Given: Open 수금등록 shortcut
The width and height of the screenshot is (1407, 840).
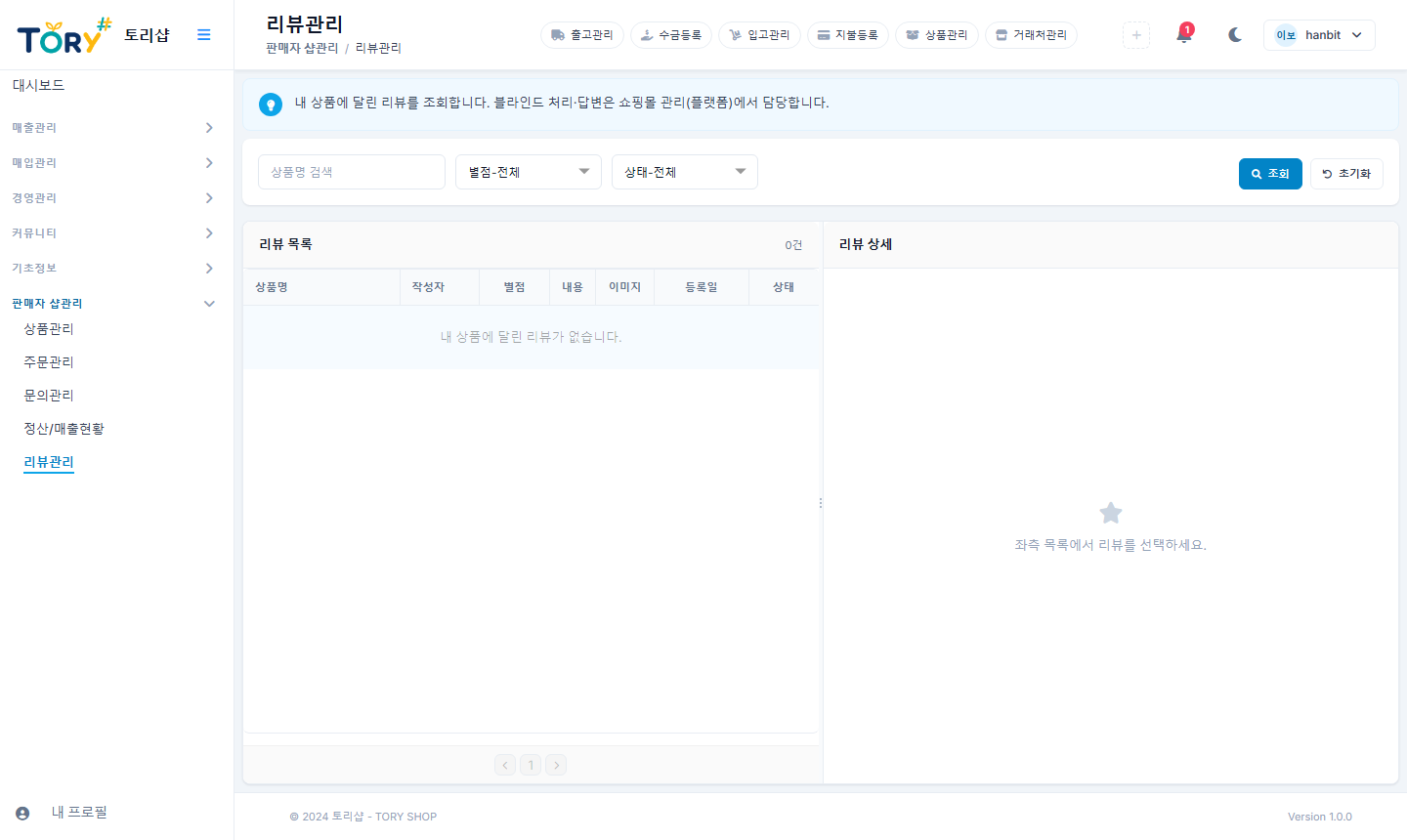Looking at the screenshot, I should coord(671,35).
